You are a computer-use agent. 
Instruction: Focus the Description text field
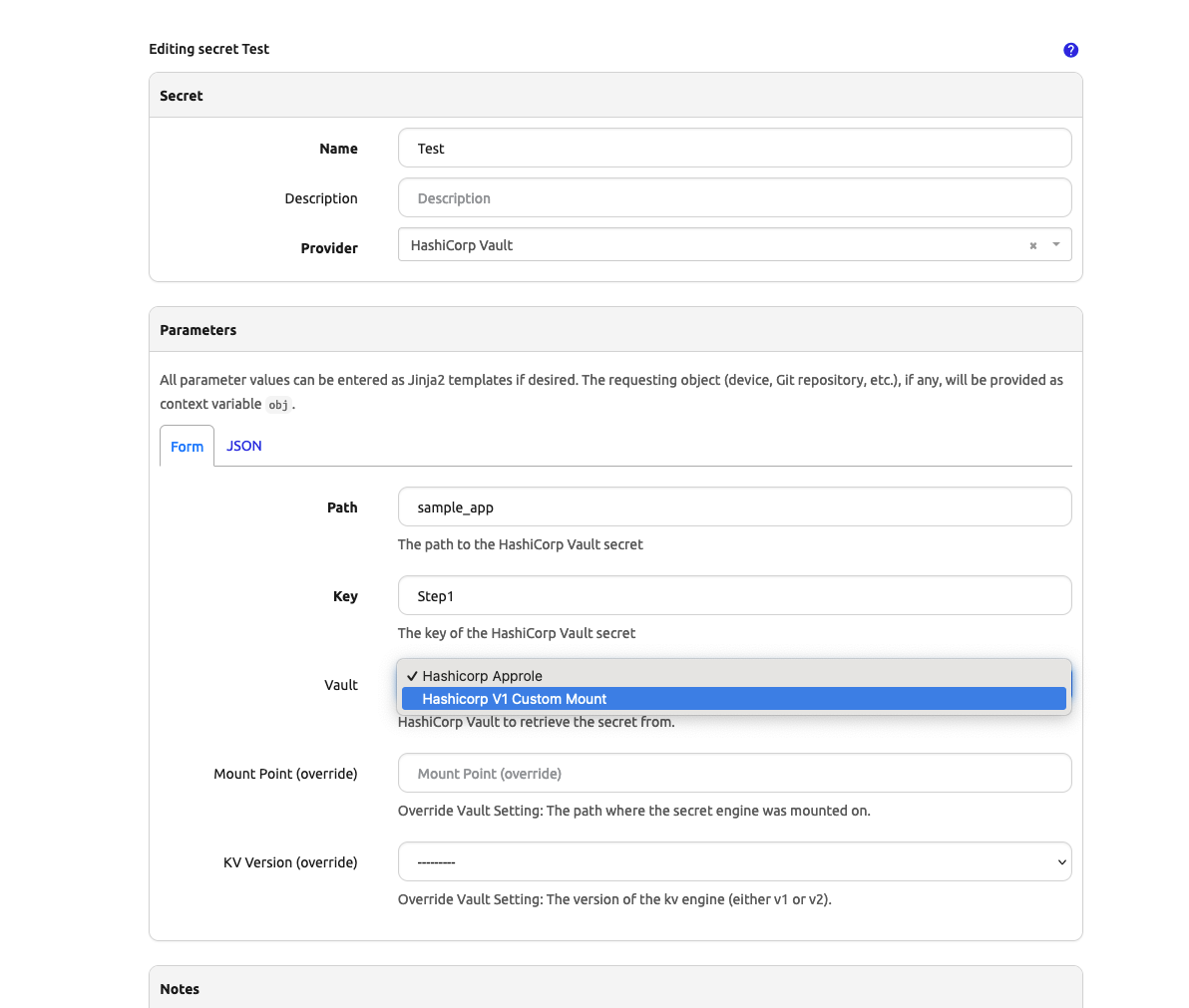point(734,198)
